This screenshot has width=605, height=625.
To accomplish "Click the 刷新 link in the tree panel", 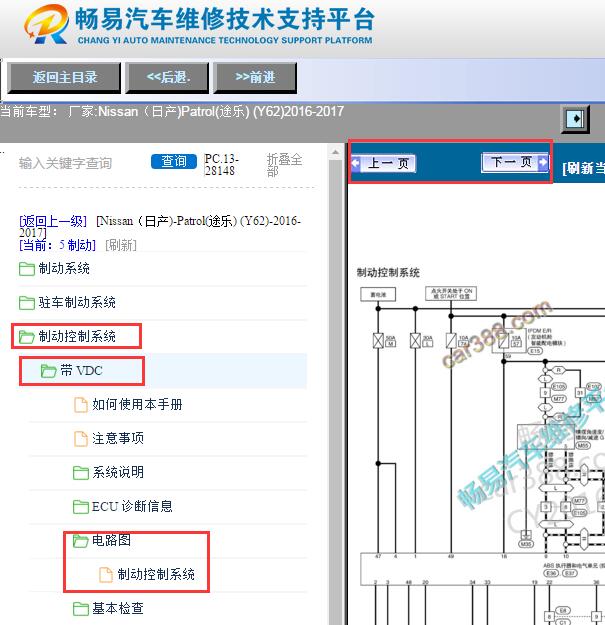I will [121, 245].
